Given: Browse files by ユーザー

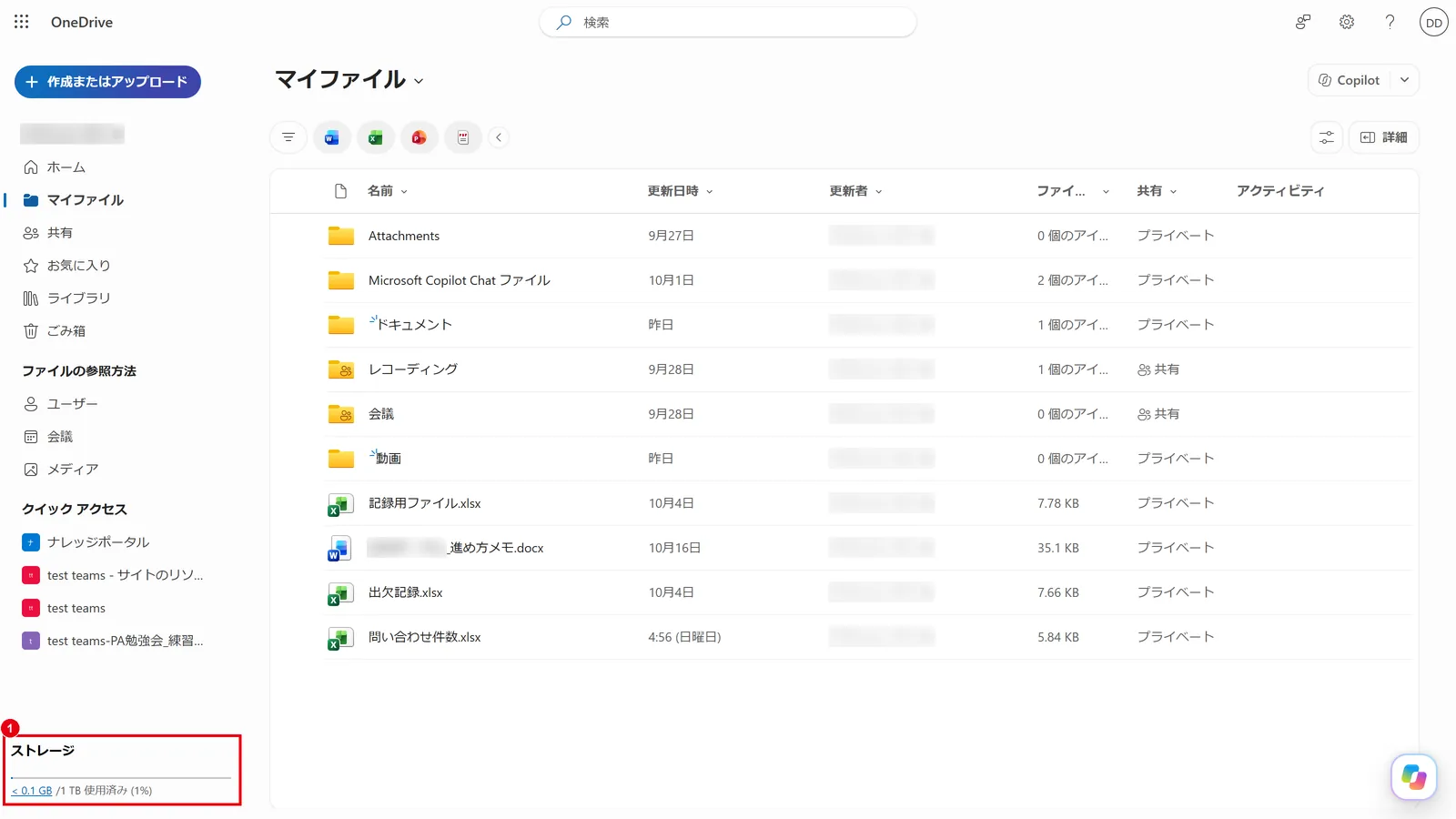Looking at the screenshot, I should pos(73,404).
